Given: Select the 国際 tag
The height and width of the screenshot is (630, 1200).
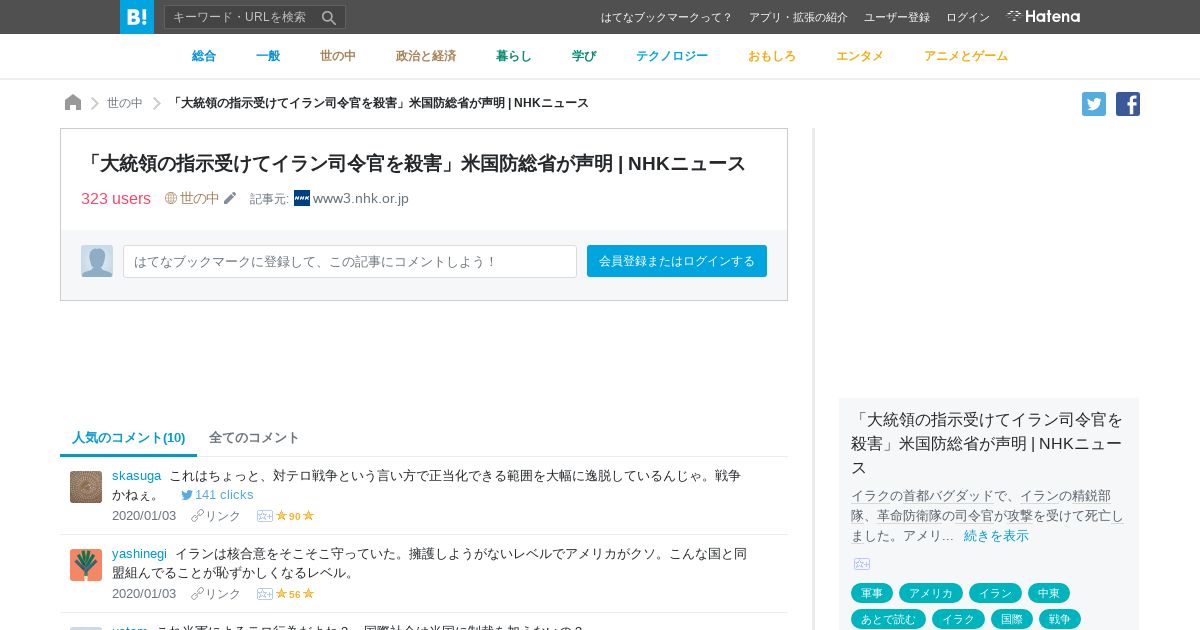Looking at the screenshot, I should 1012,619.
